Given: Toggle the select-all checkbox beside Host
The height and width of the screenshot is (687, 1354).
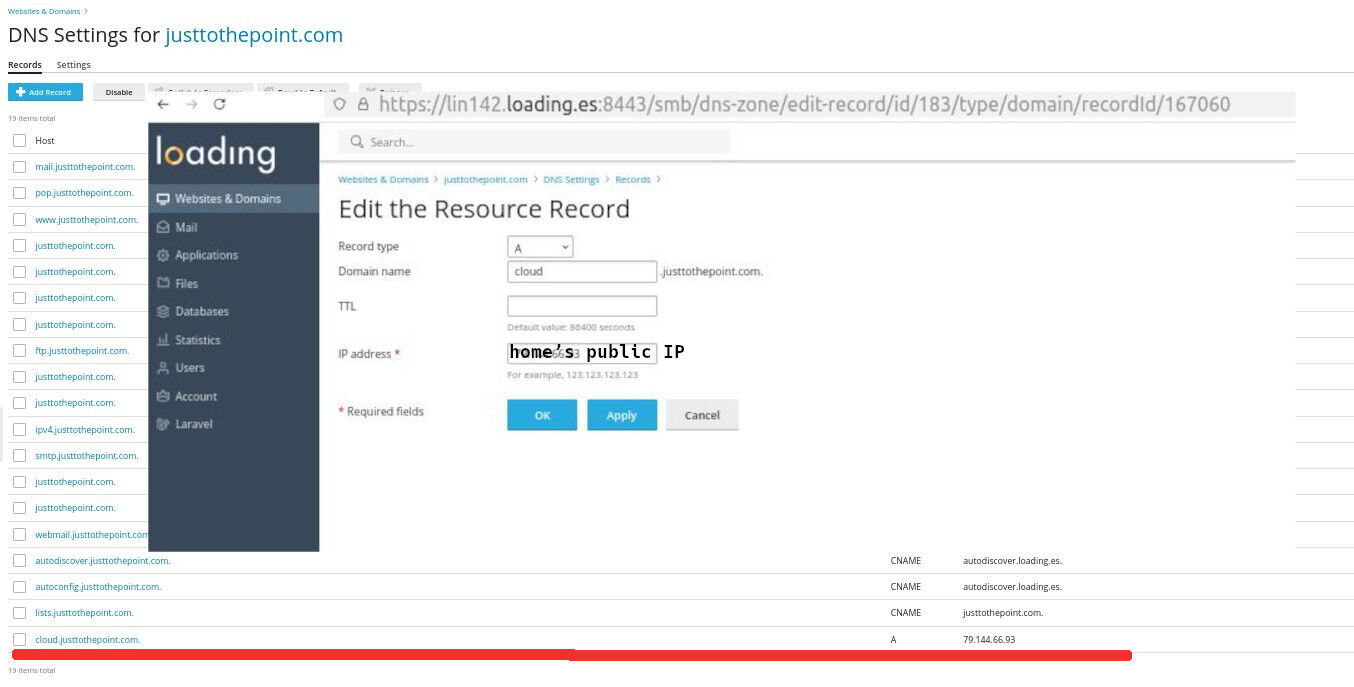Looking at the screenshot, I should (19, 141).
